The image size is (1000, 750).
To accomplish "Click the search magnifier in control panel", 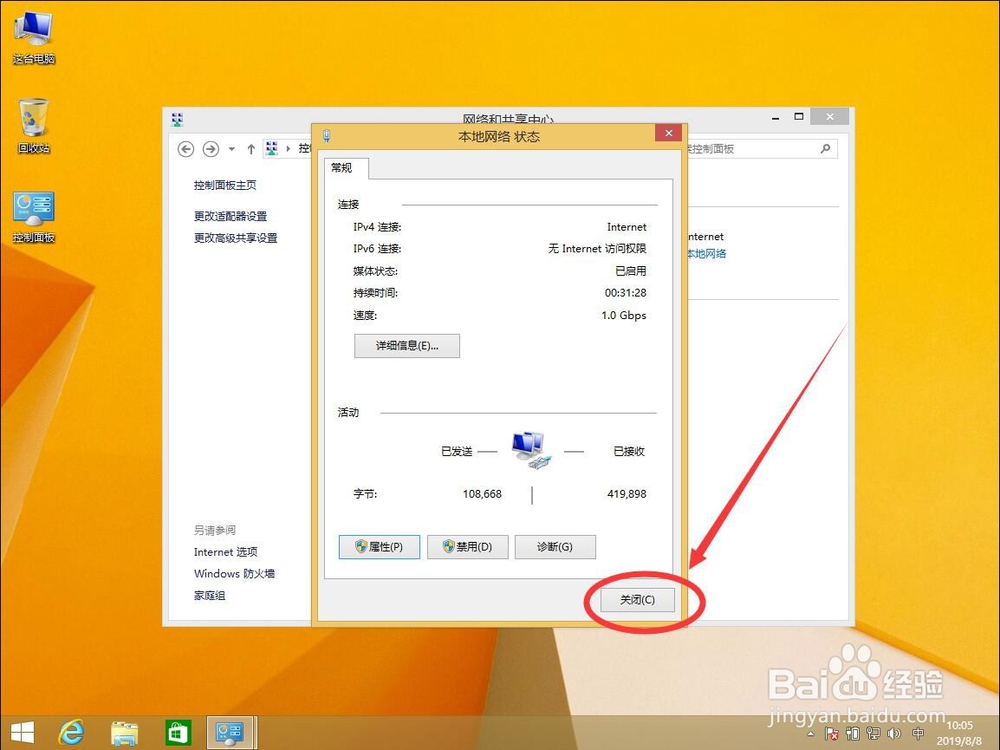I will tap(825, 149).
